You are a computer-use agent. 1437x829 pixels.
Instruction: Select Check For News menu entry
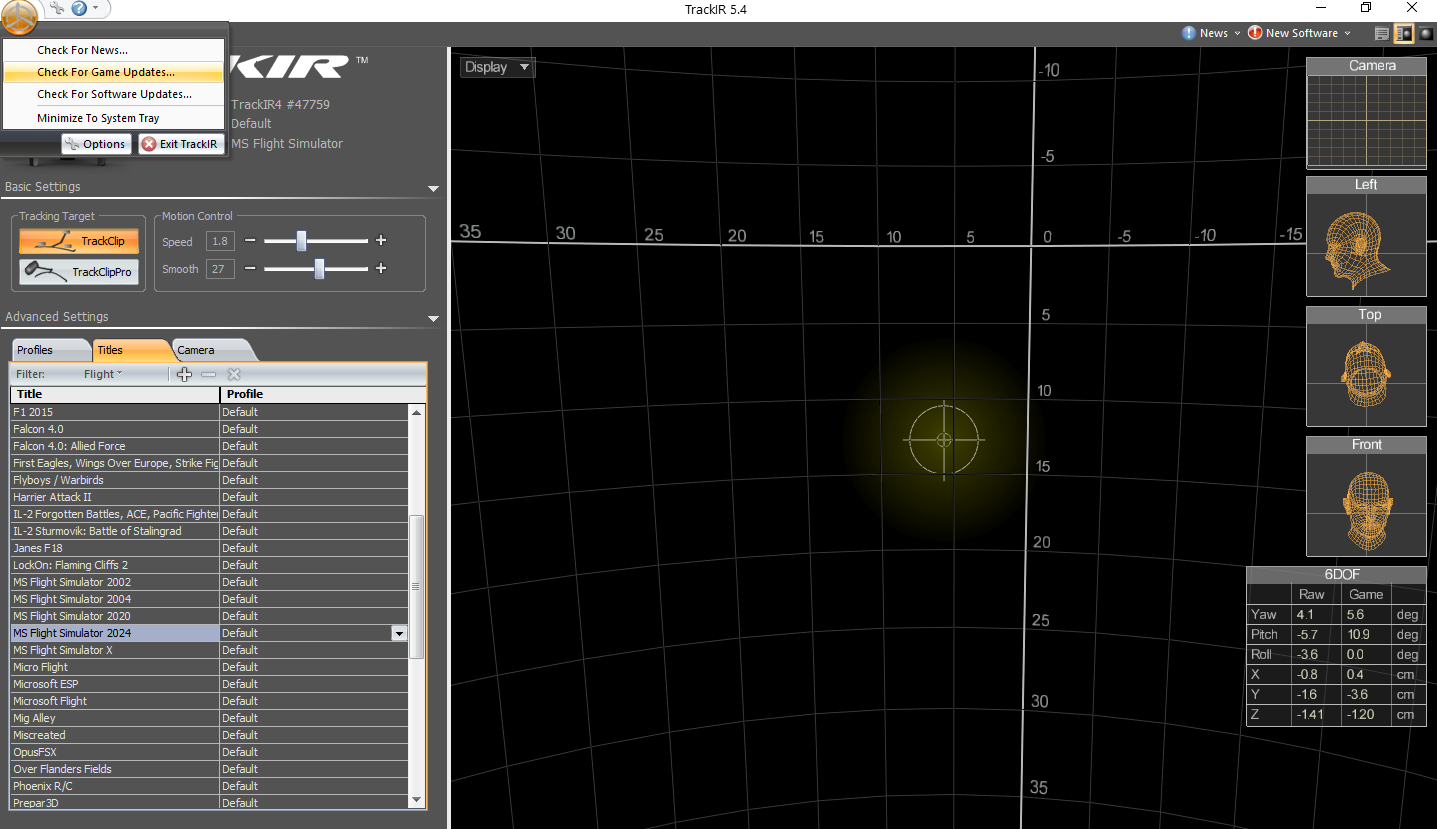click(112, 50)
